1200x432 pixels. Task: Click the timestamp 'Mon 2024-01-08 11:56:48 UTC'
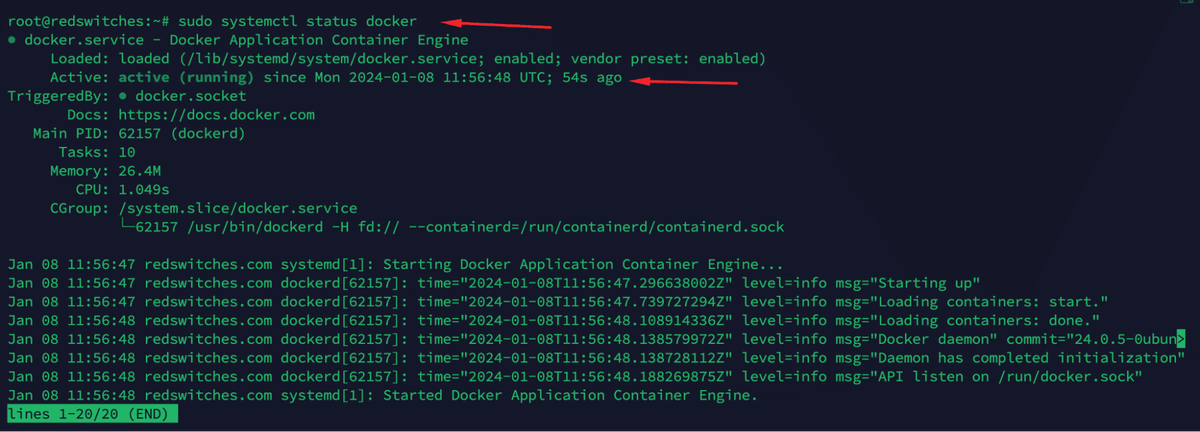(x=429, y=77)
